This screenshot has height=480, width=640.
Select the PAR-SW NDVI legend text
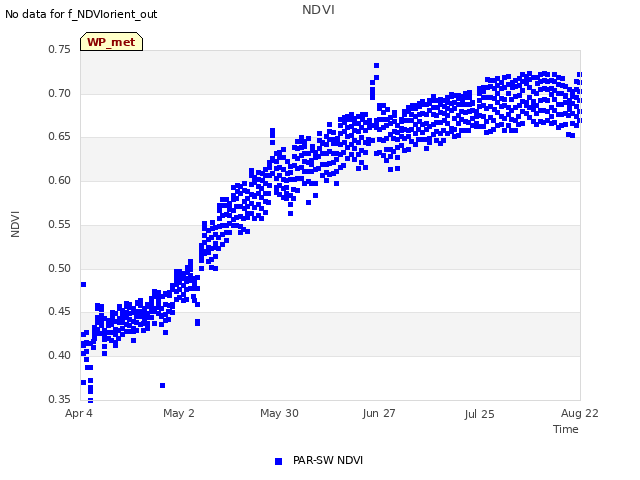coord(328,460)
